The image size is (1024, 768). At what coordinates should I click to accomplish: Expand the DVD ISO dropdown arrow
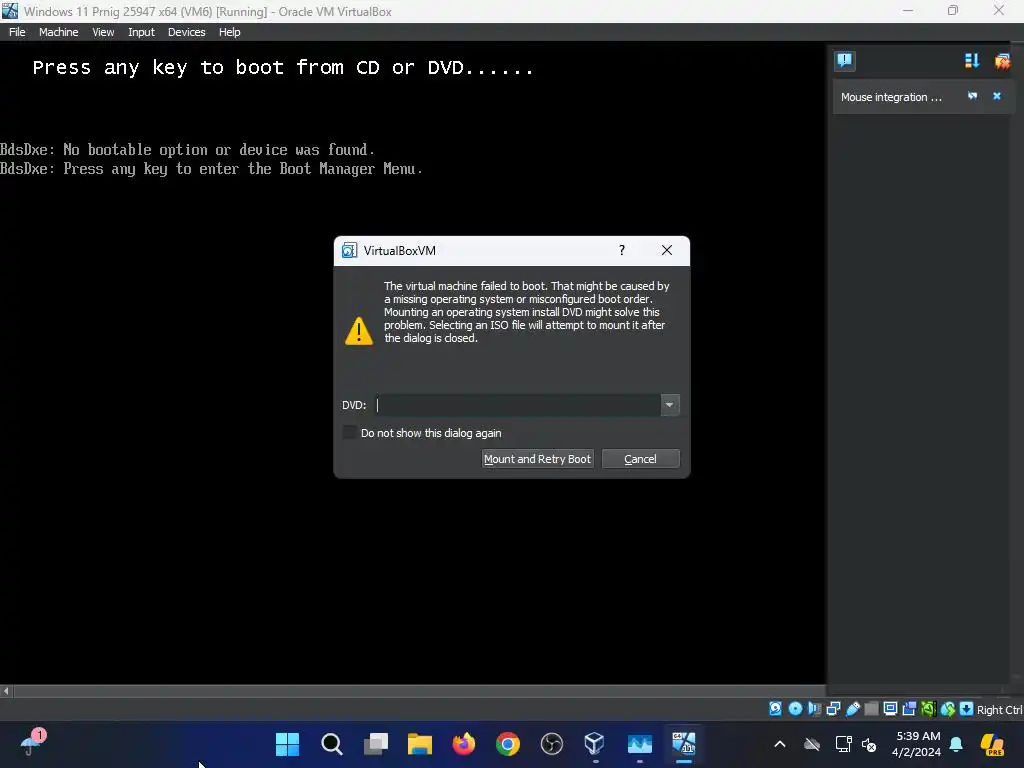point(669,405)
